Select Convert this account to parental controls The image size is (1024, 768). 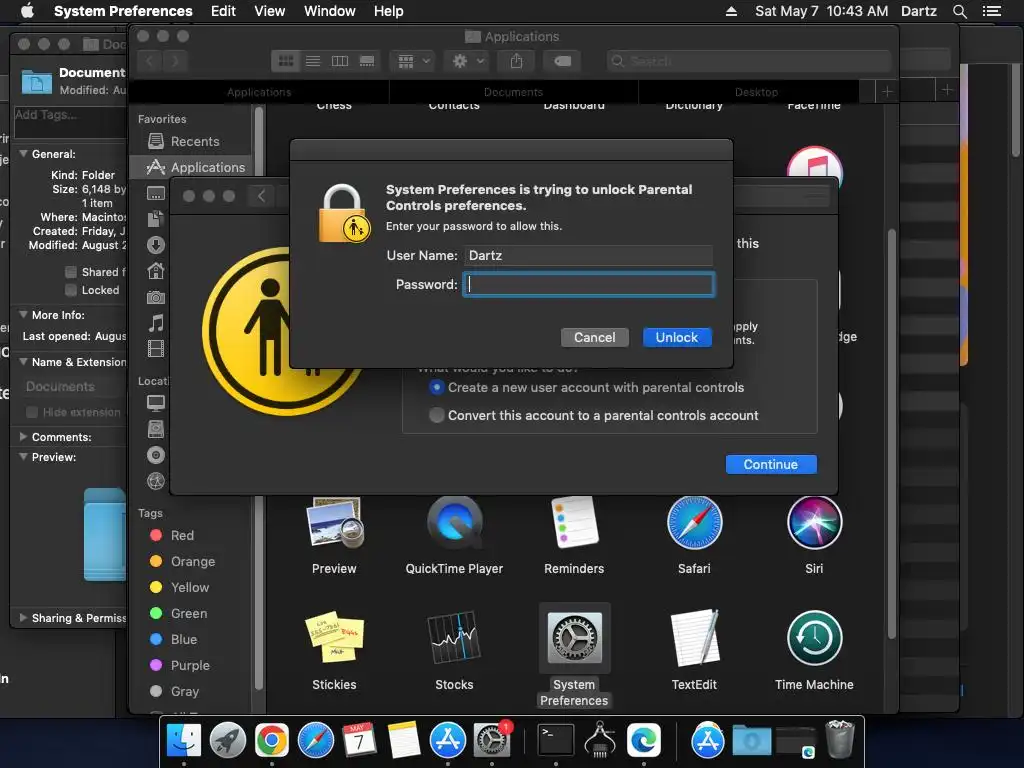(437, 415)
